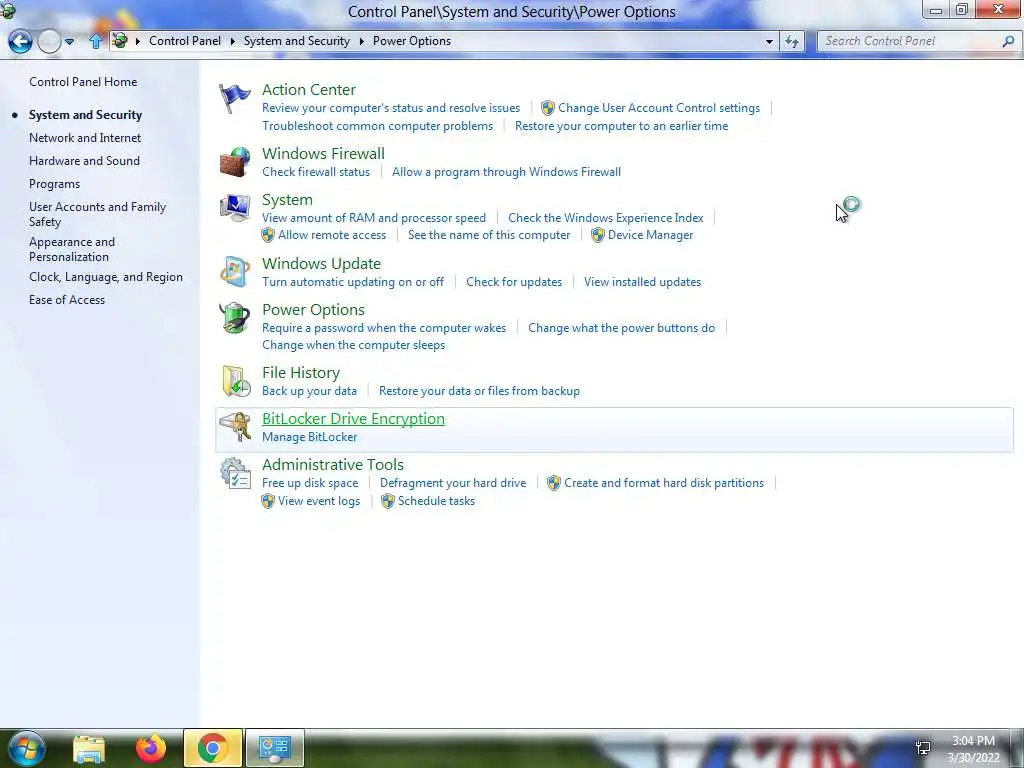
Task: Open Clock, Language, and Region
Action: 106,277
